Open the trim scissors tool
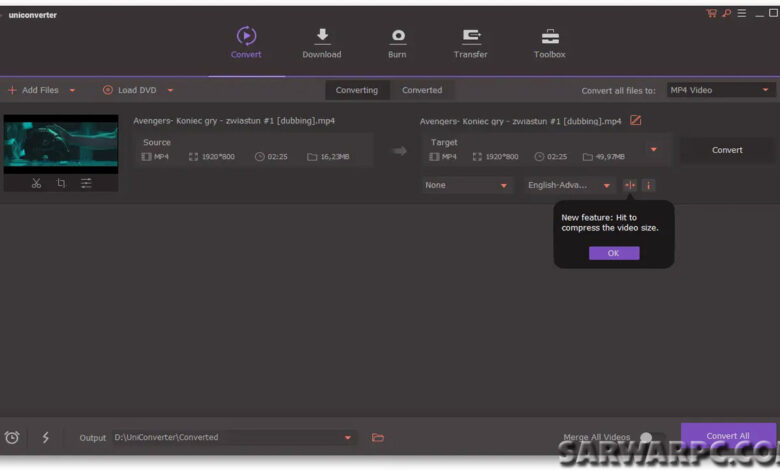Screen dimensions: 780x470 [x=36, y=184]
